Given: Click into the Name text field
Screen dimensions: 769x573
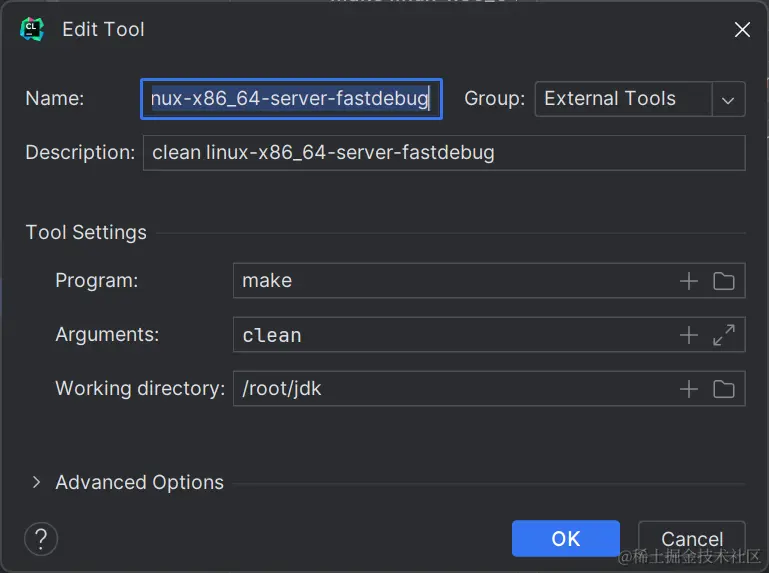Looking at the screenshot, I should (290, 99).
